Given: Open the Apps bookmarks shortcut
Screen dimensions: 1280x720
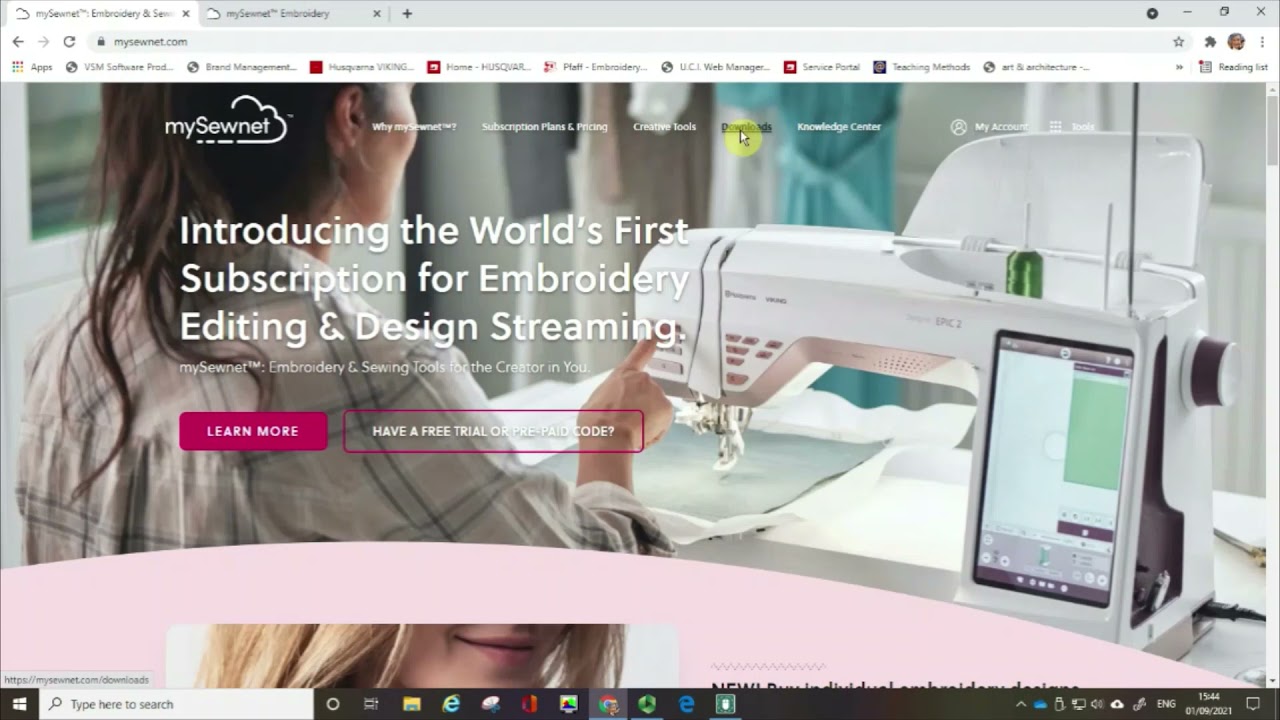Looking at the screenshot, I should [32, 67].
